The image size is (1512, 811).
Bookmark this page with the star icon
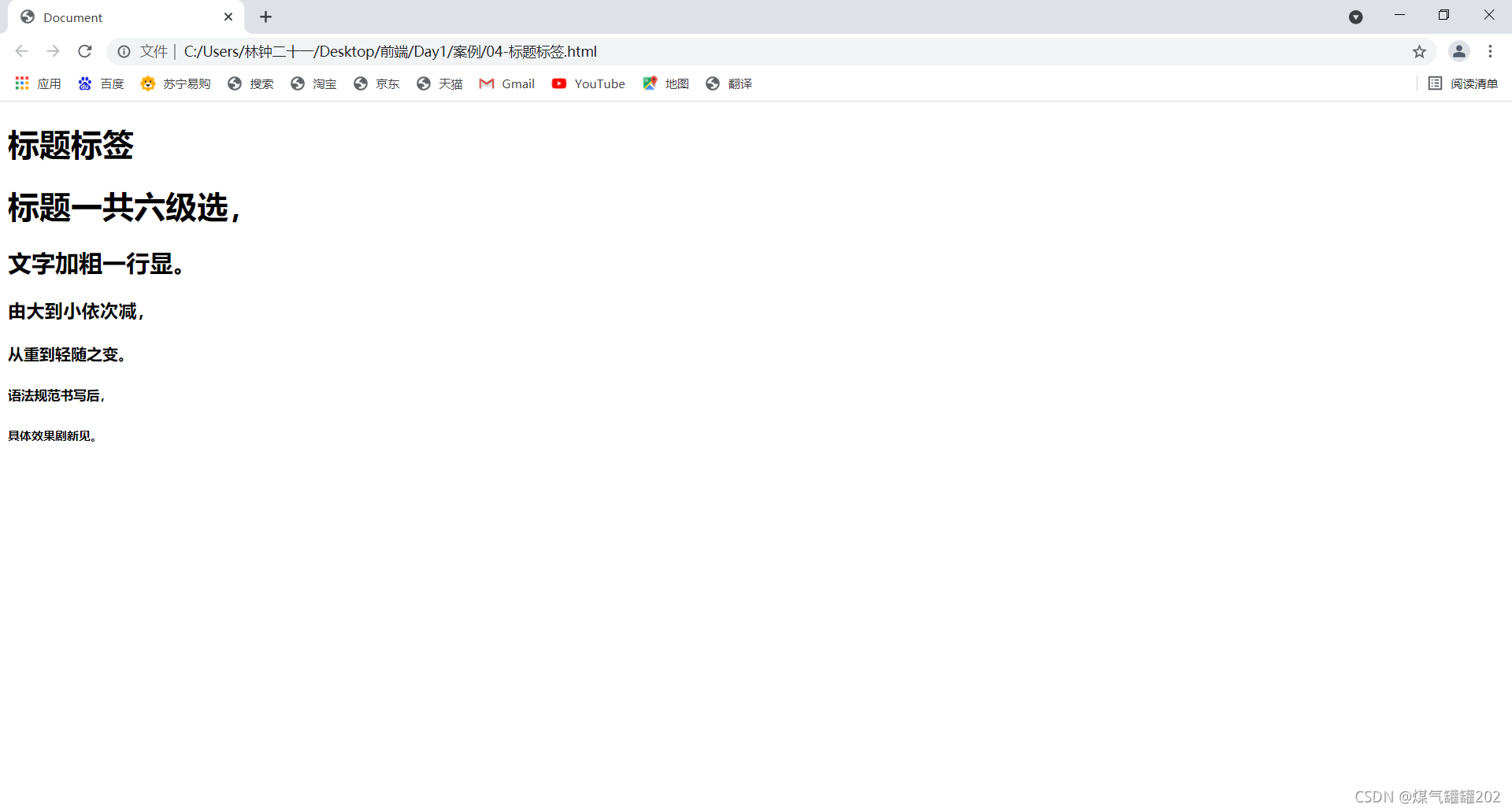click(1419, 51)
